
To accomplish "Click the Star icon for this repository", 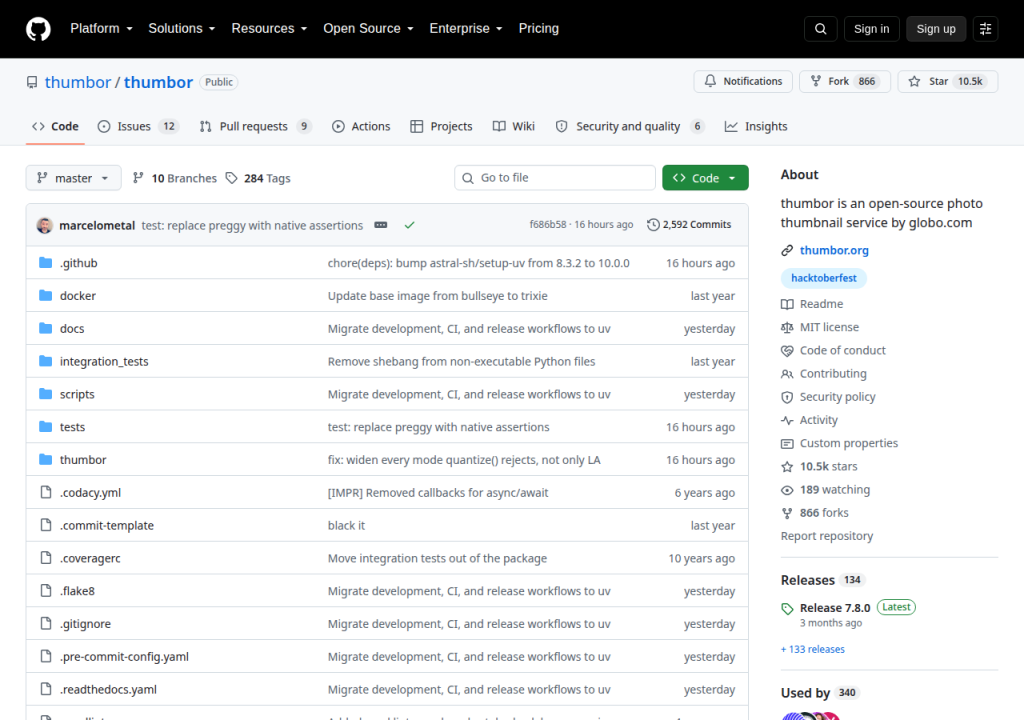I will (914, 81).
